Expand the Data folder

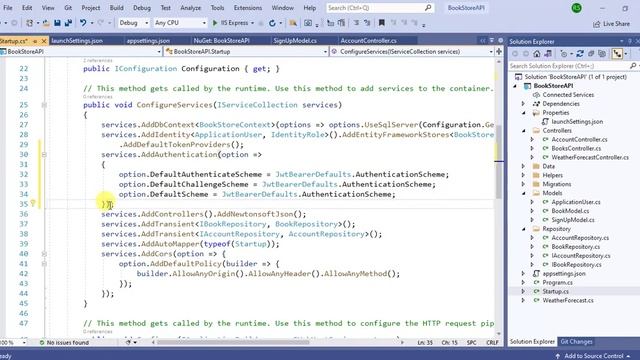coord(524,166)
